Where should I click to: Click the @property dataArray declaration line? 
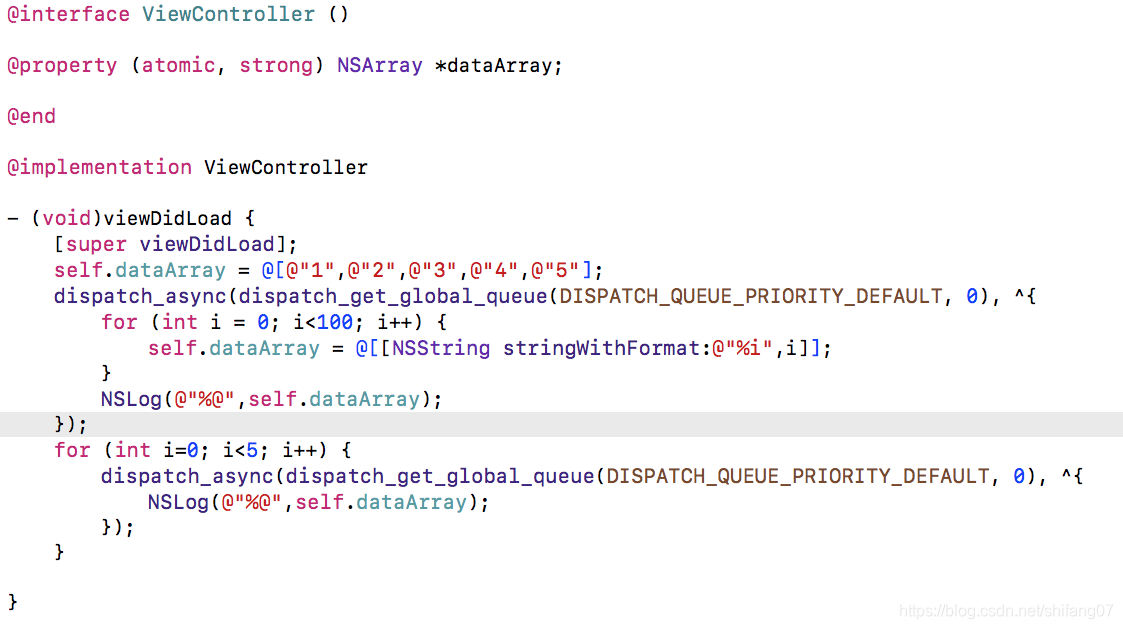click(x=285, y=66)
